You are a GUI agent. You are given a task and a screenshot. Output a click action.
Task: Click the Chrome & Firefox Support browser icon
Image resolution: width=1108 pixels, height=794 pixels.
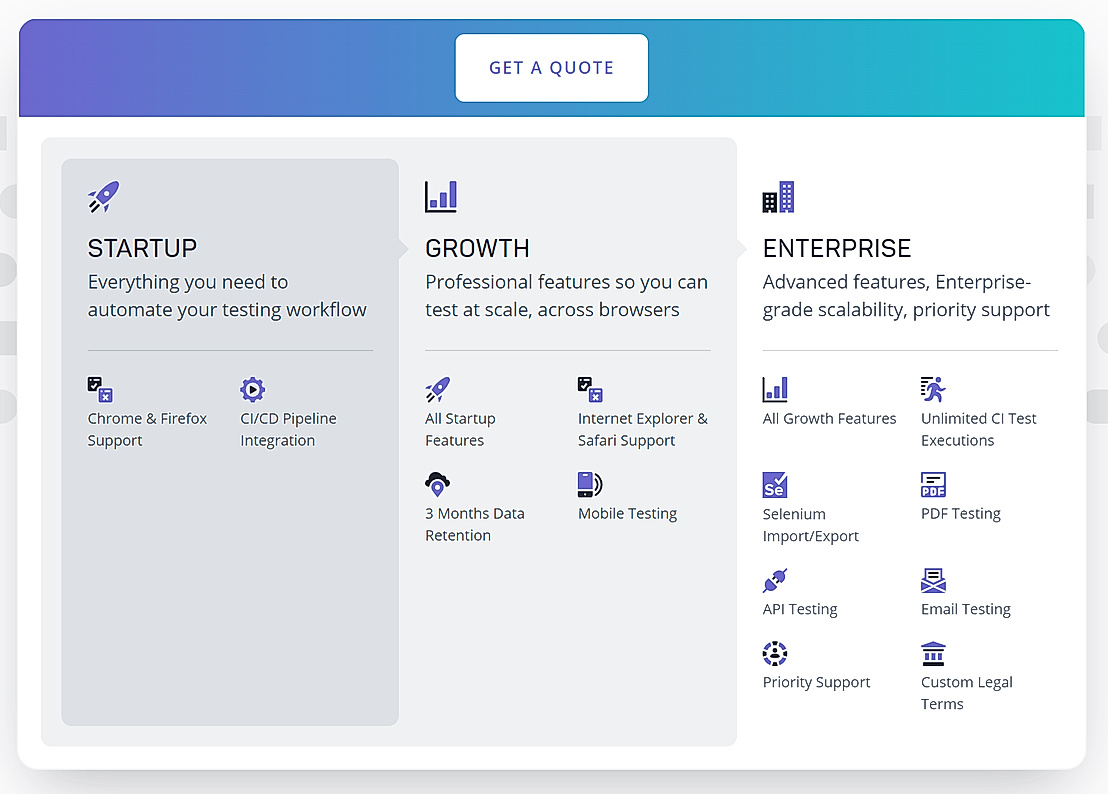(99, 389)
